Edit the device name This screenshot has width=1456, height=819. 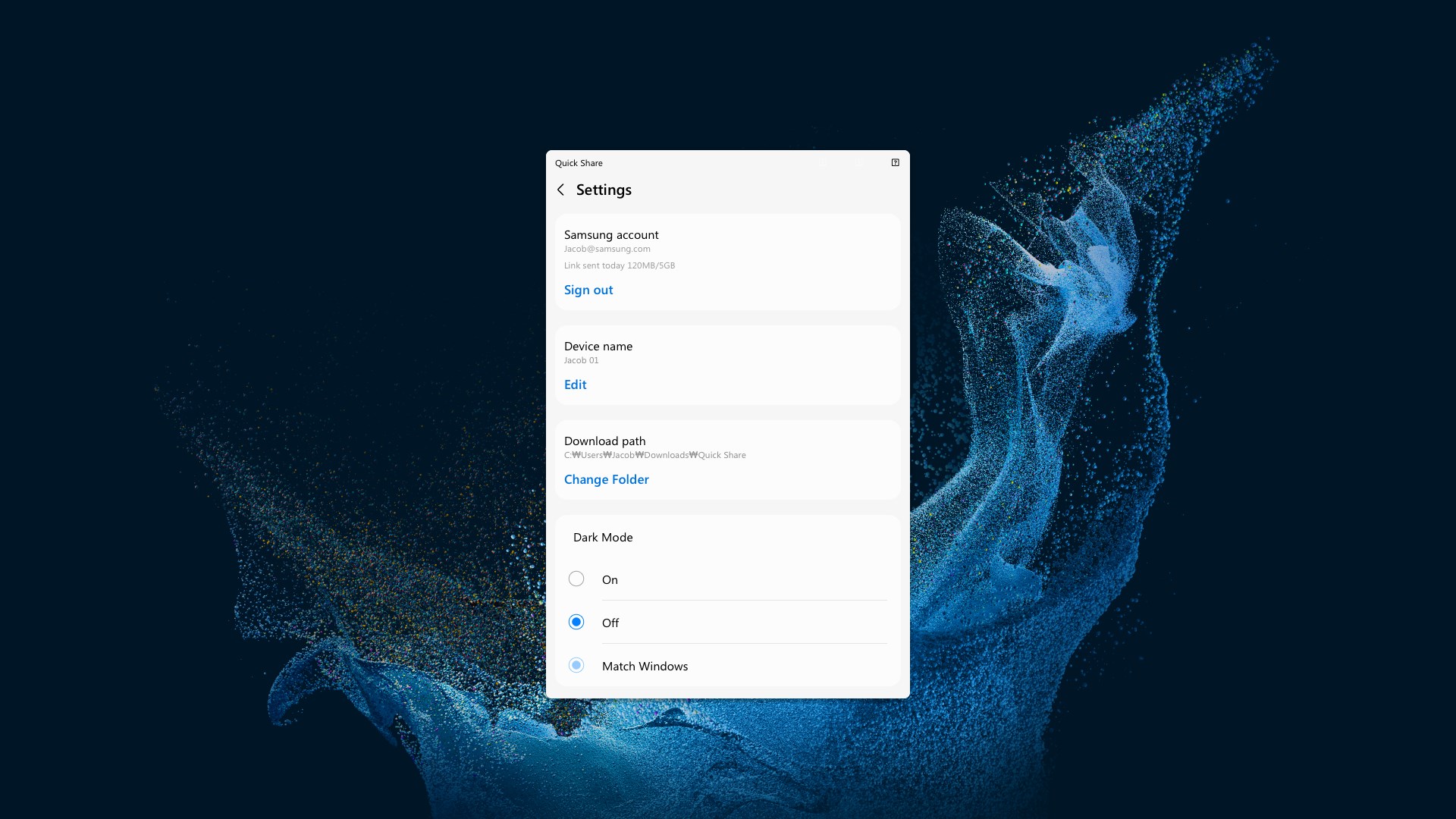tap(575, 384)
